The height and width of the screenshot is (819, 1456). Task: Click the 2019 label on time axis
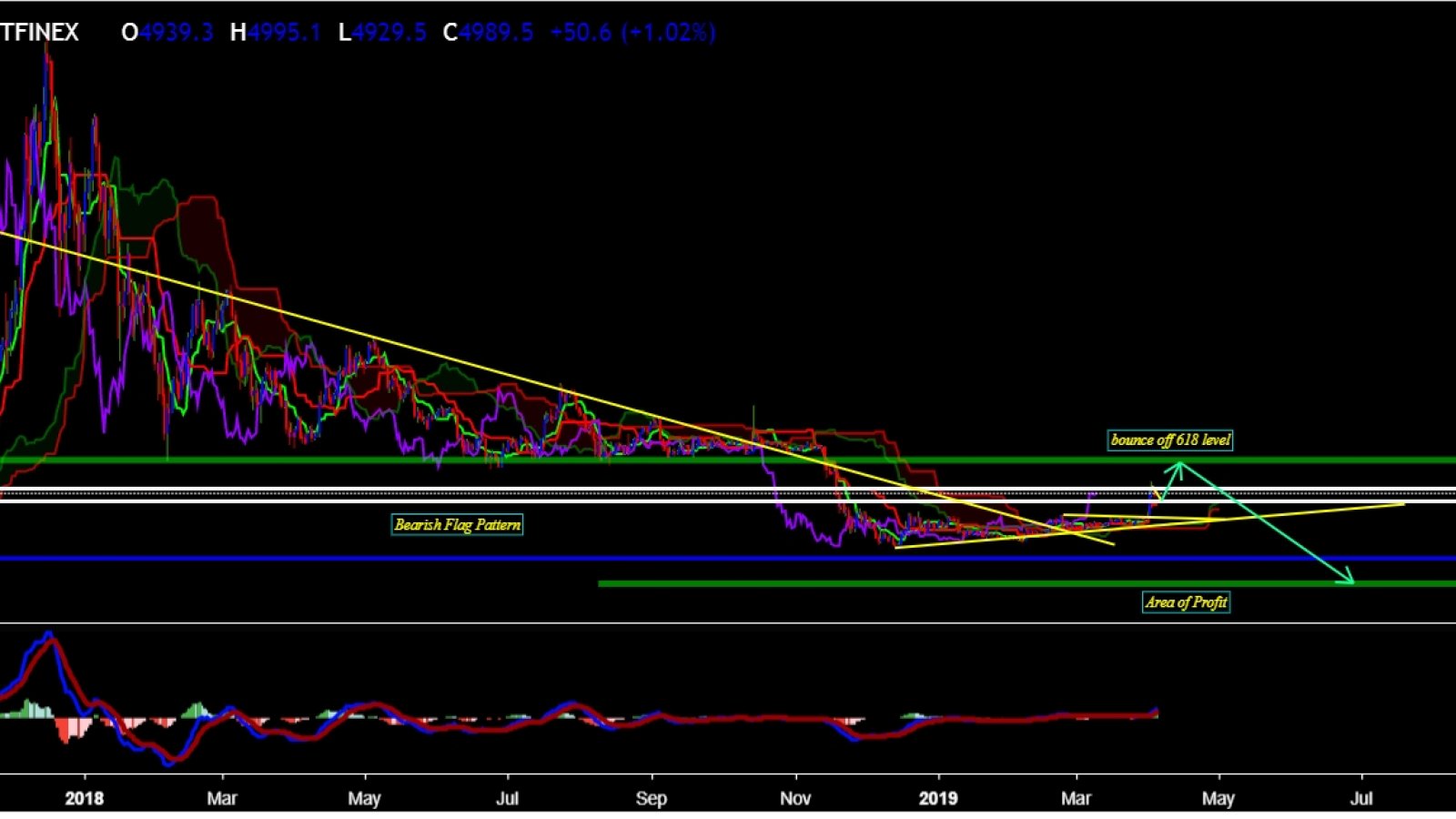(938, 798)
